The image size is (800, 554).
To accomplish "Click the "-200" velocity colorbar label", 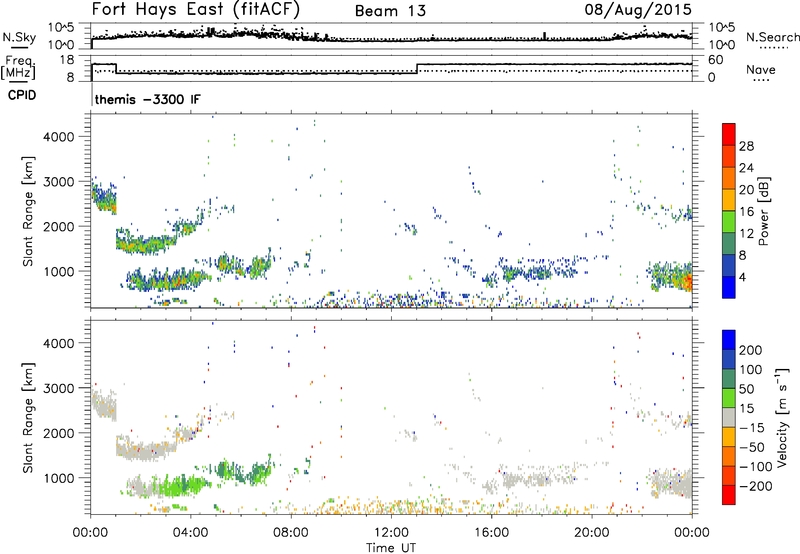I will point(755,486).
